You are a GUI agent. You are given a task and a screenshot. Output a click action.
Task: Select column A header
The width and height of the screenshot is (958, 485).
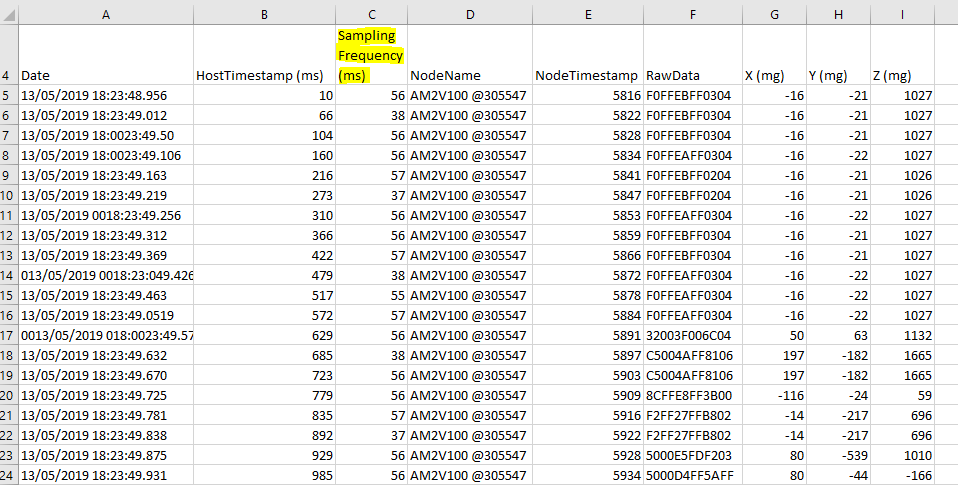coord(106,16)
